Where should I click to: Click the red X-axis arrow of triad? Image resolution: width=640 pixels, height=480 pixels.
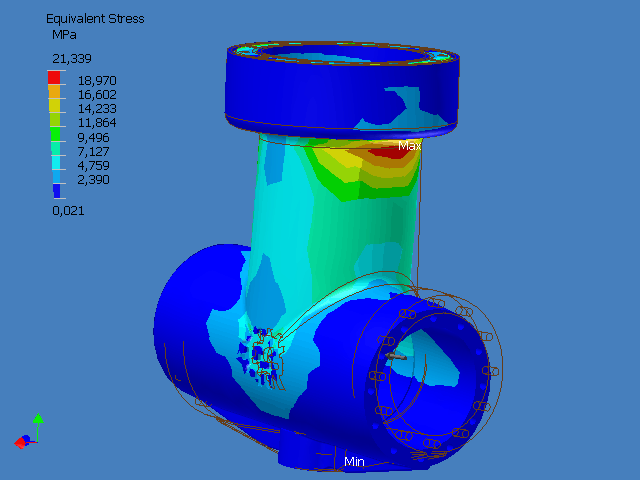coord(20,443)
